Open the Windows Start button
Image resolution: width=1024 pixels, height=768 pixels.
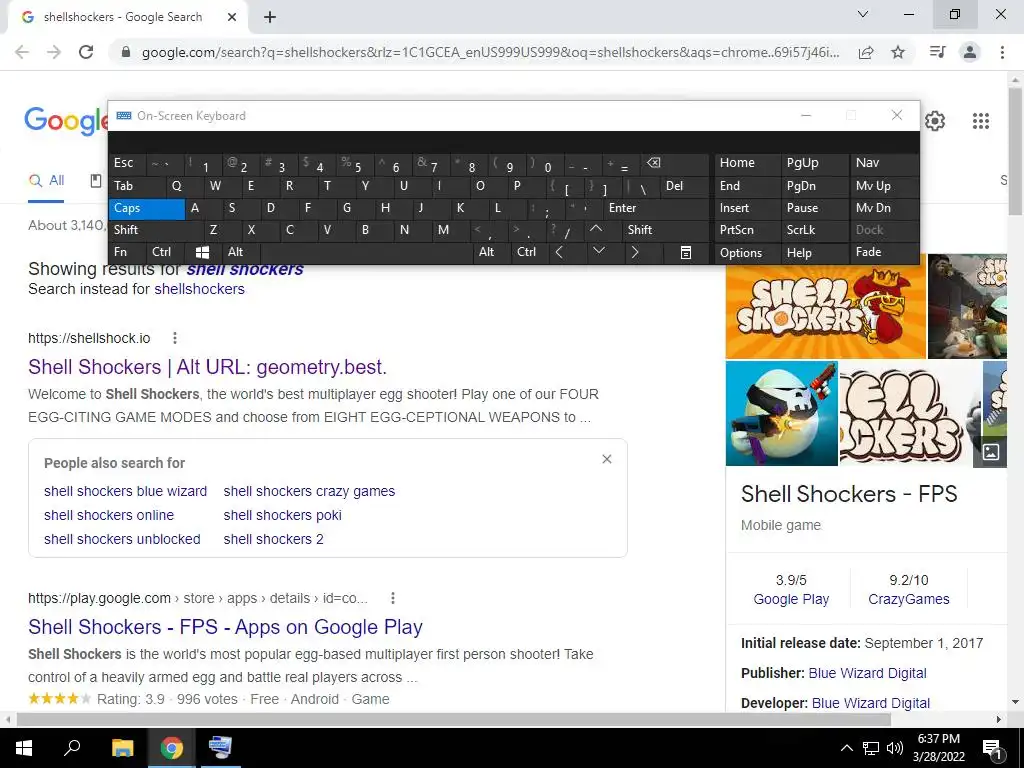[x=24, y=748]
